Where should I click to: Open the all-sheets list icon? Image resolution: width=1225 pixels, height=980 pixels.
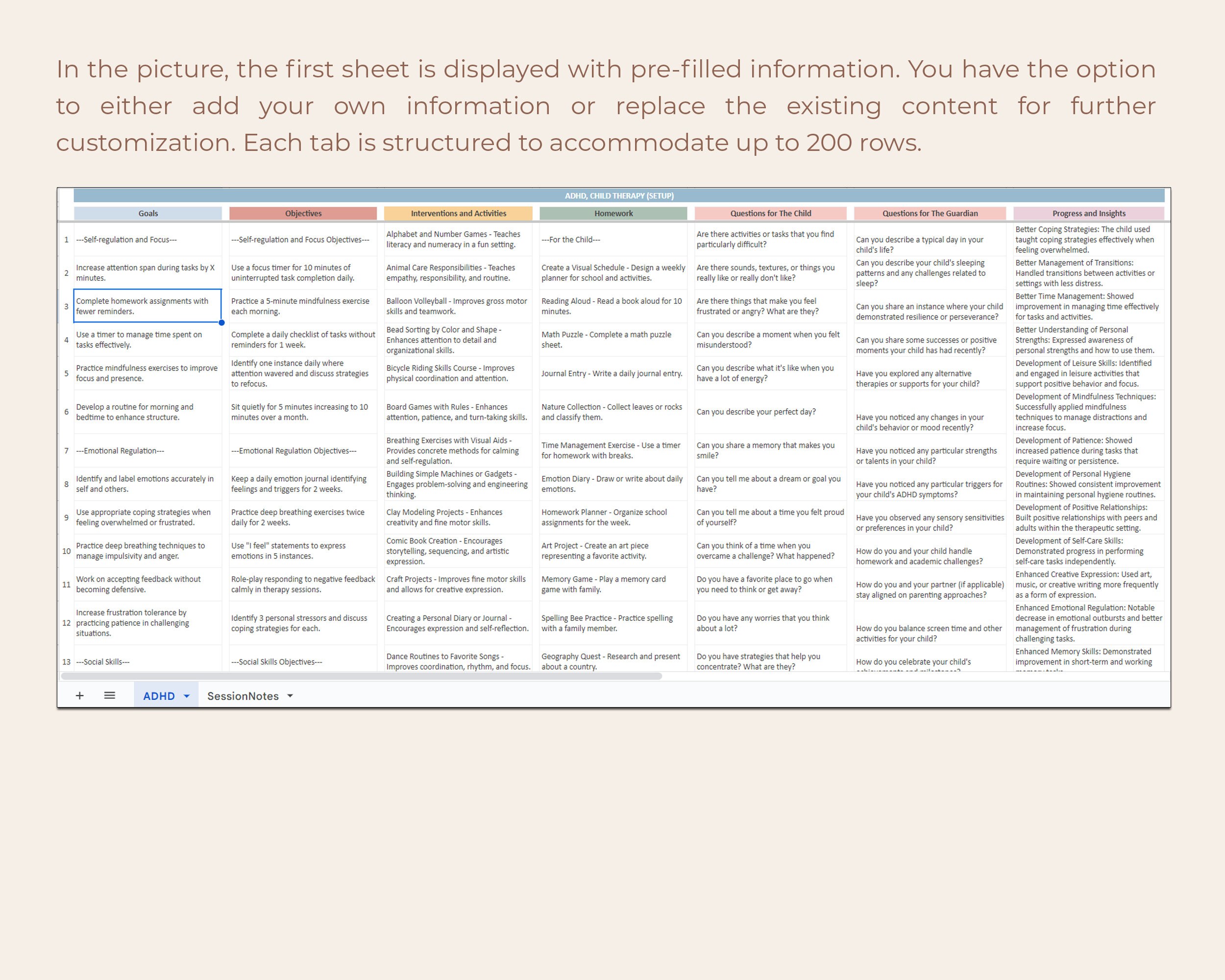[109, 695]
